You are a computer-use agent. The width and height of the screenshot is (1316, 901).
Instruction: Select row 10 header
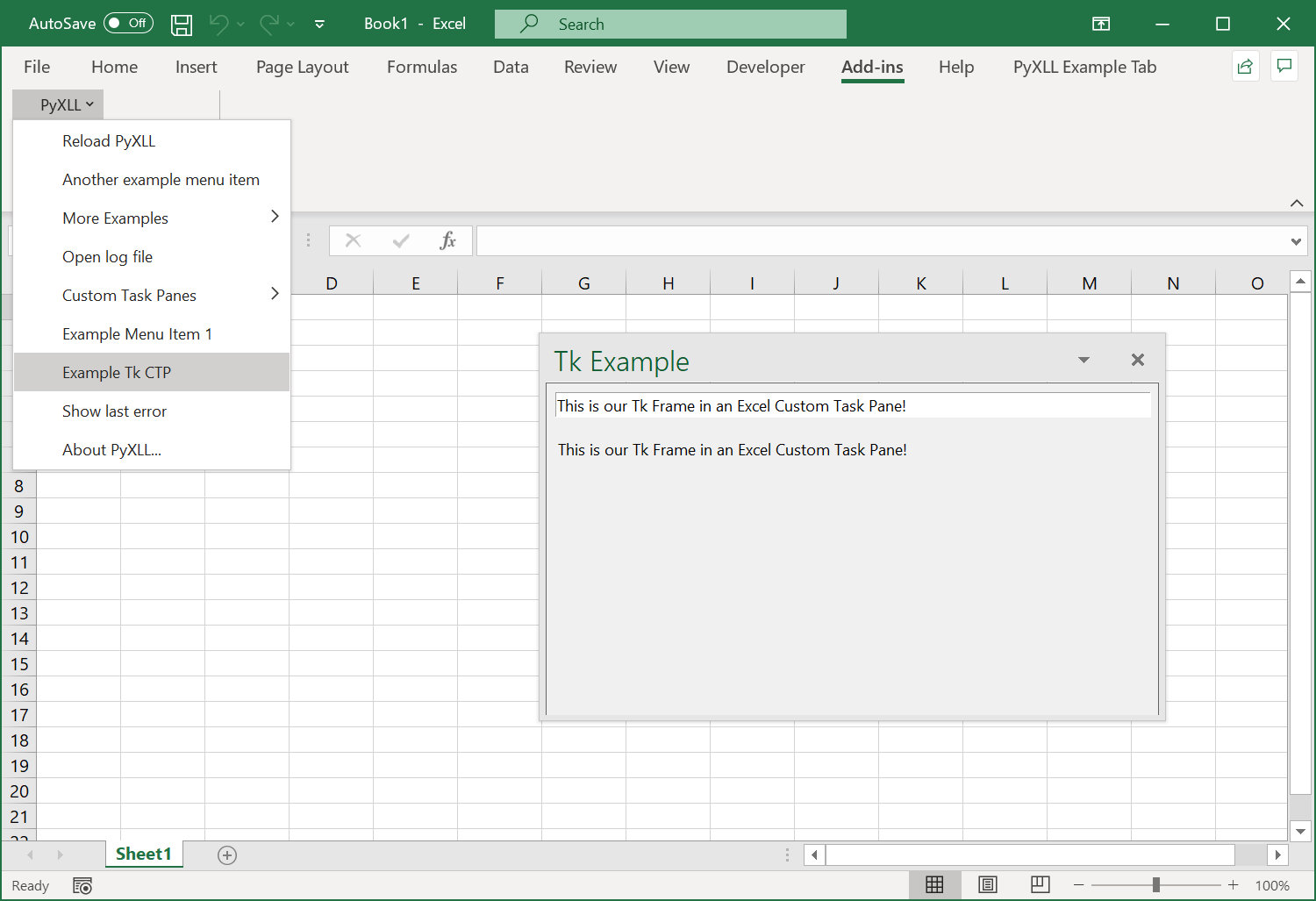(19, 537)
